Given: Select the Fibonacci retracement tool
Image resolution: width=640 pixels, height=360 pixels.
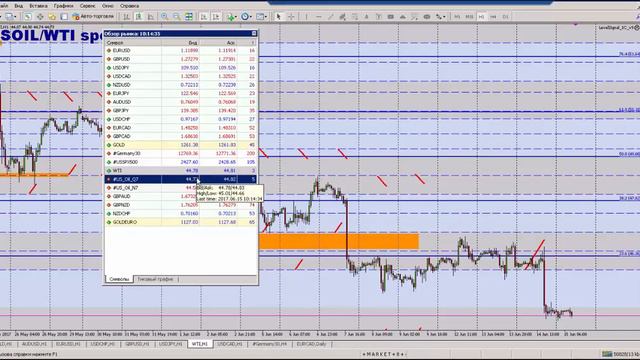Looking at the screenshot, I should pos(355,16).
